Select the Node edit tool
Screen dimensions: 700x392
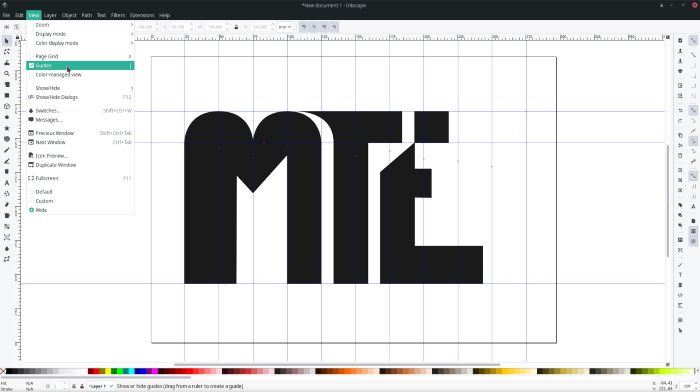click(7, 52)
